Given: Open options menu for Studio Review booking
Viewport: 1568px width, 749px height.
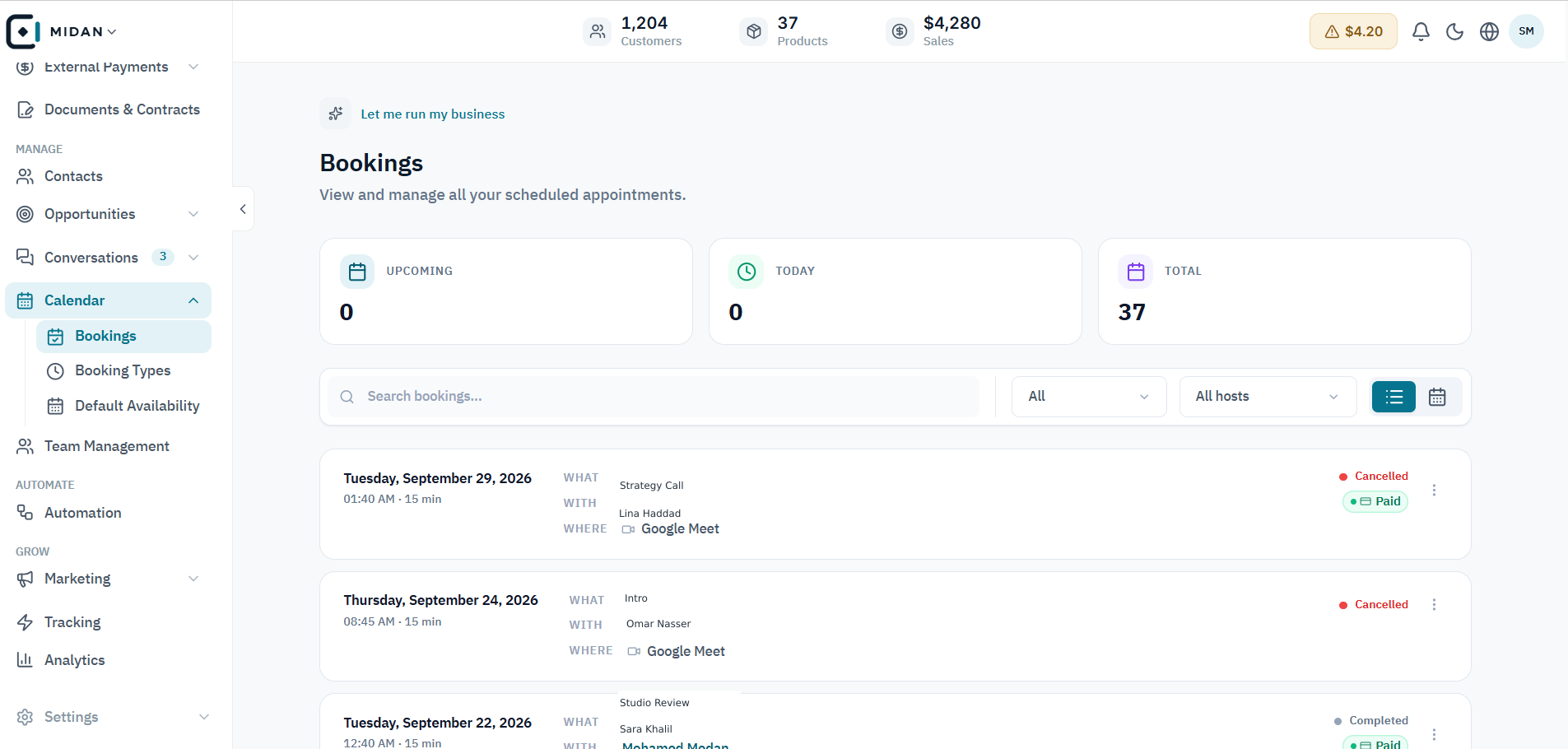Looking at the screenshot, I should click(x=1434, y=734).
